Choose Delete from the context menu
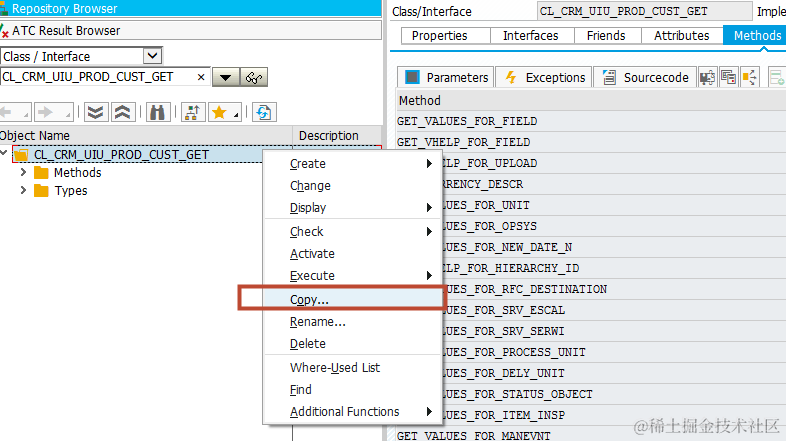The image size is (786, 441). pos(352,344)
